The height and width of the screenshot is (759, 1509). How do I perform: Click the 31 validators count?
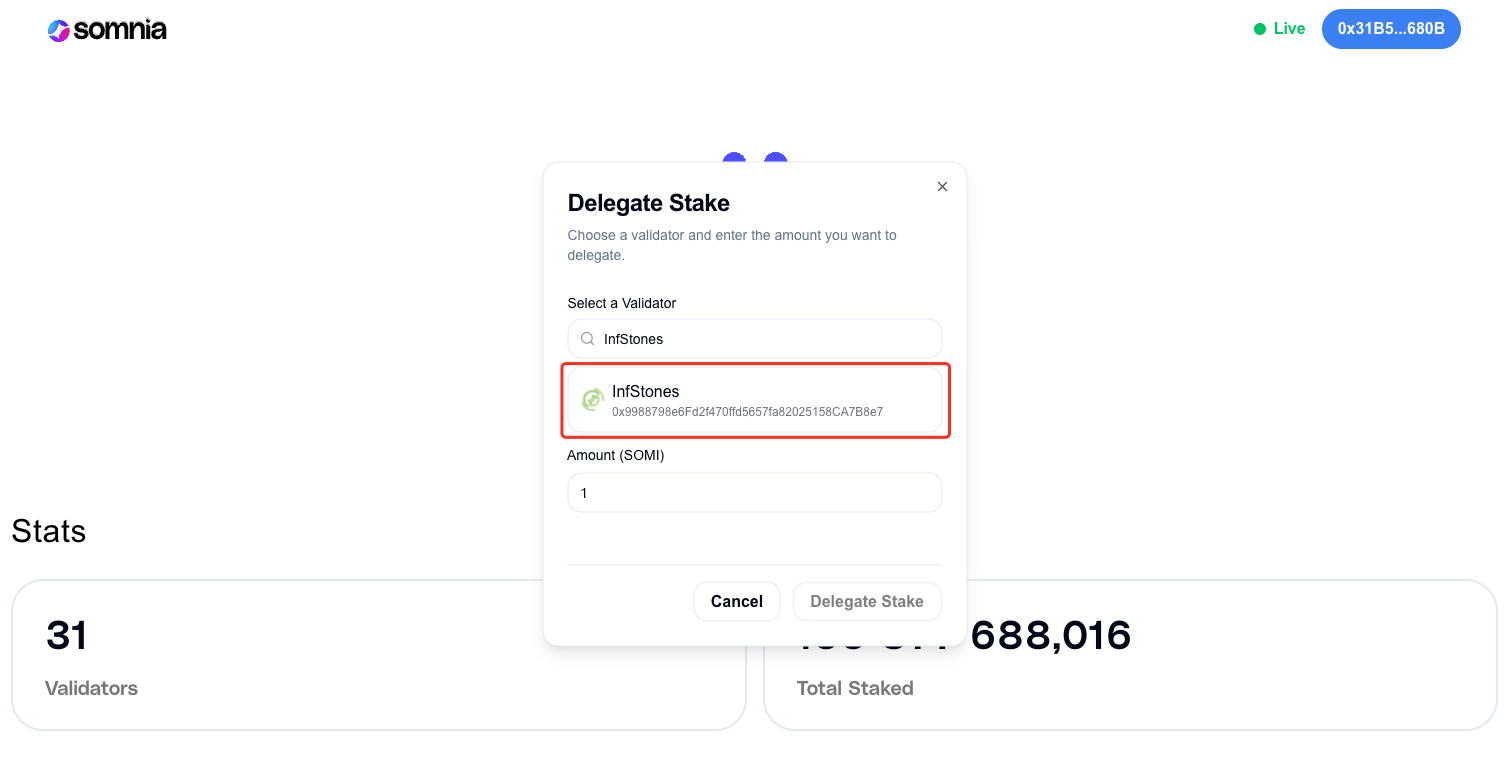(67, 636)
